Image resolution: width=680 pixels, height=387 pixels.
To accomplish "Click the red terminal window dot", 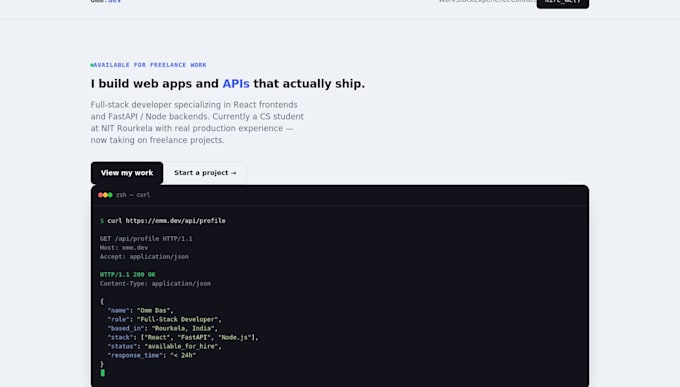I will [100, 195].
